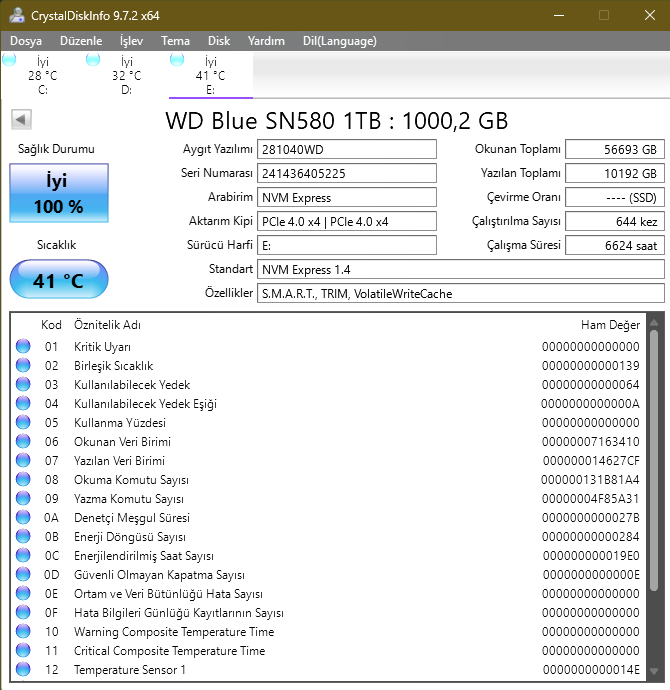
Task: Click the İyi 100 % health status button
Action: click(59, 193)
